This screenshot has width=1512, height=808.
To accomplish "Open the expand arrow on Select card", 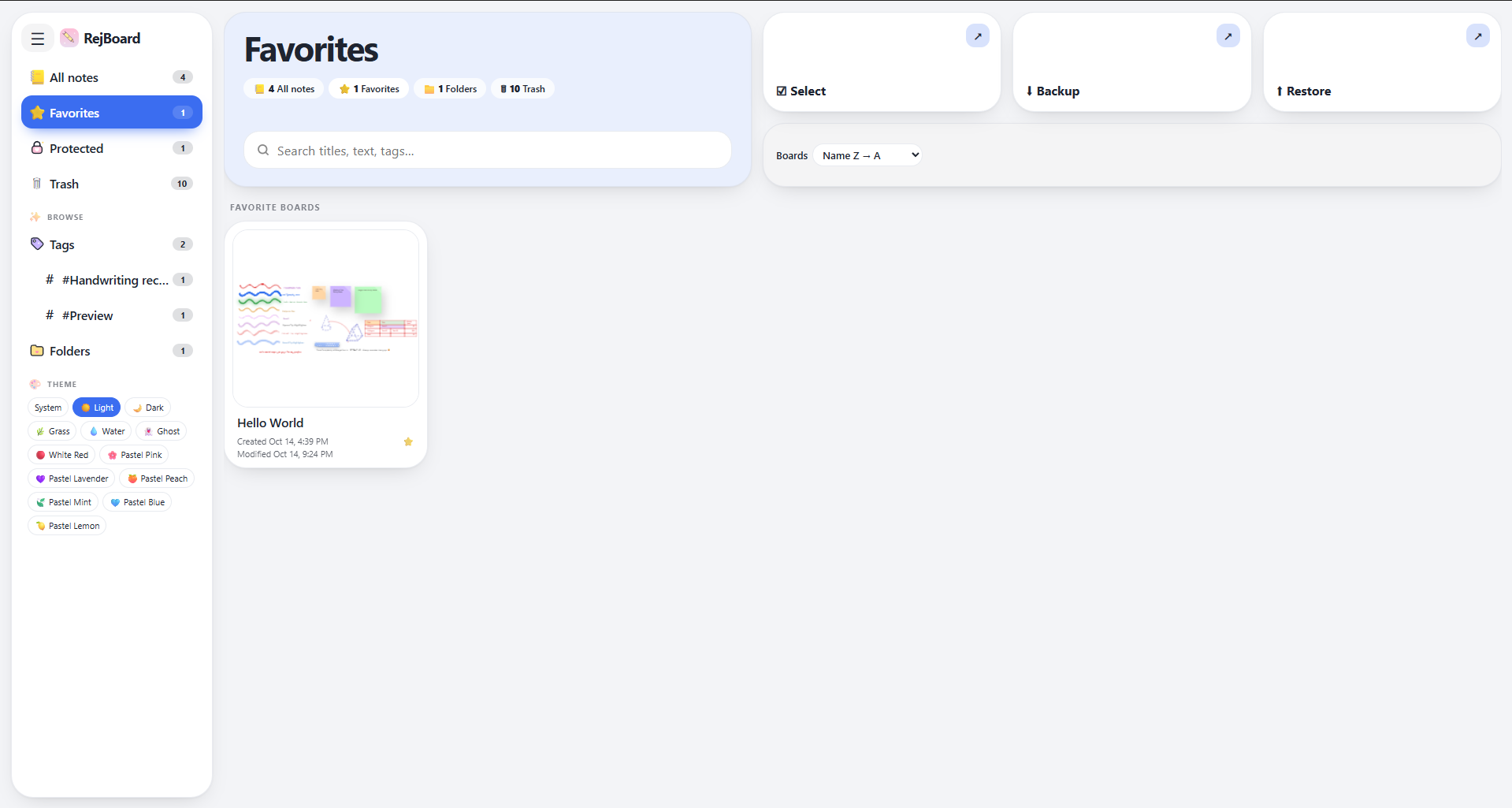I will pyautogui.click(x=978, y=36).
